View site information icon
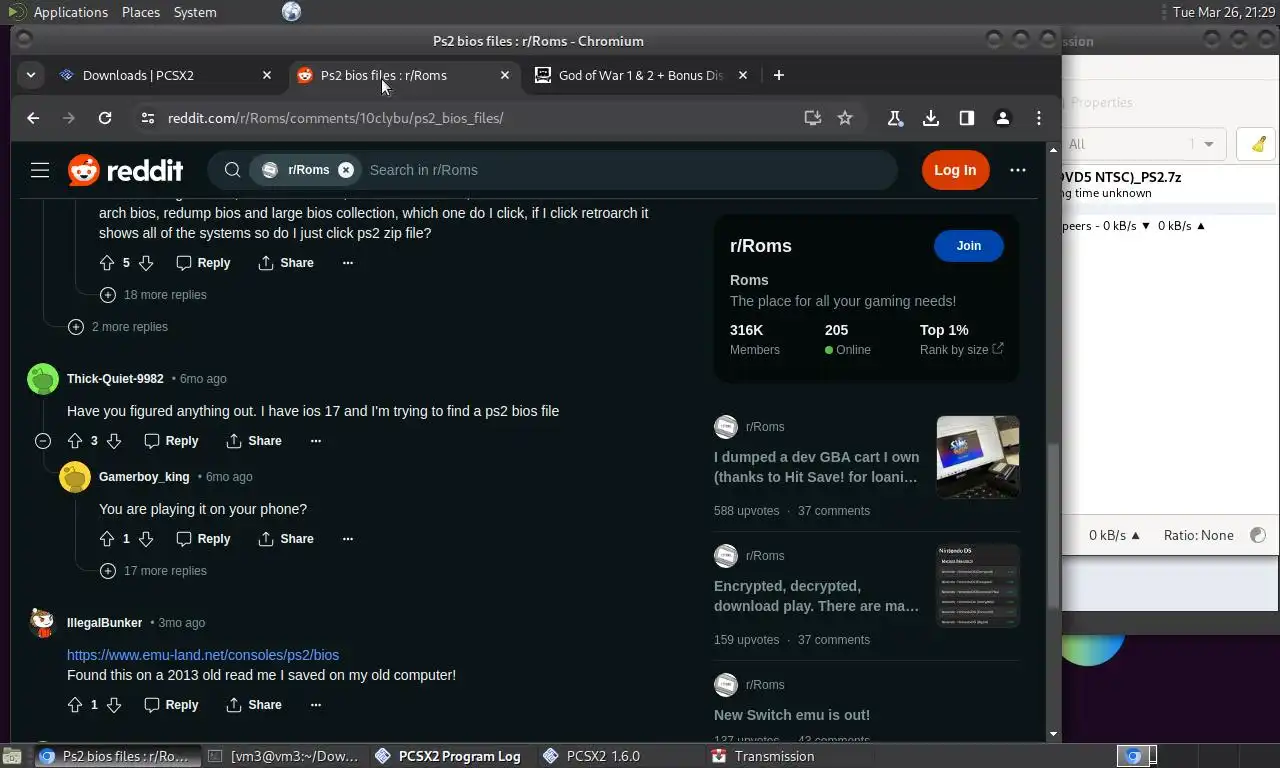 click(148, 118)
